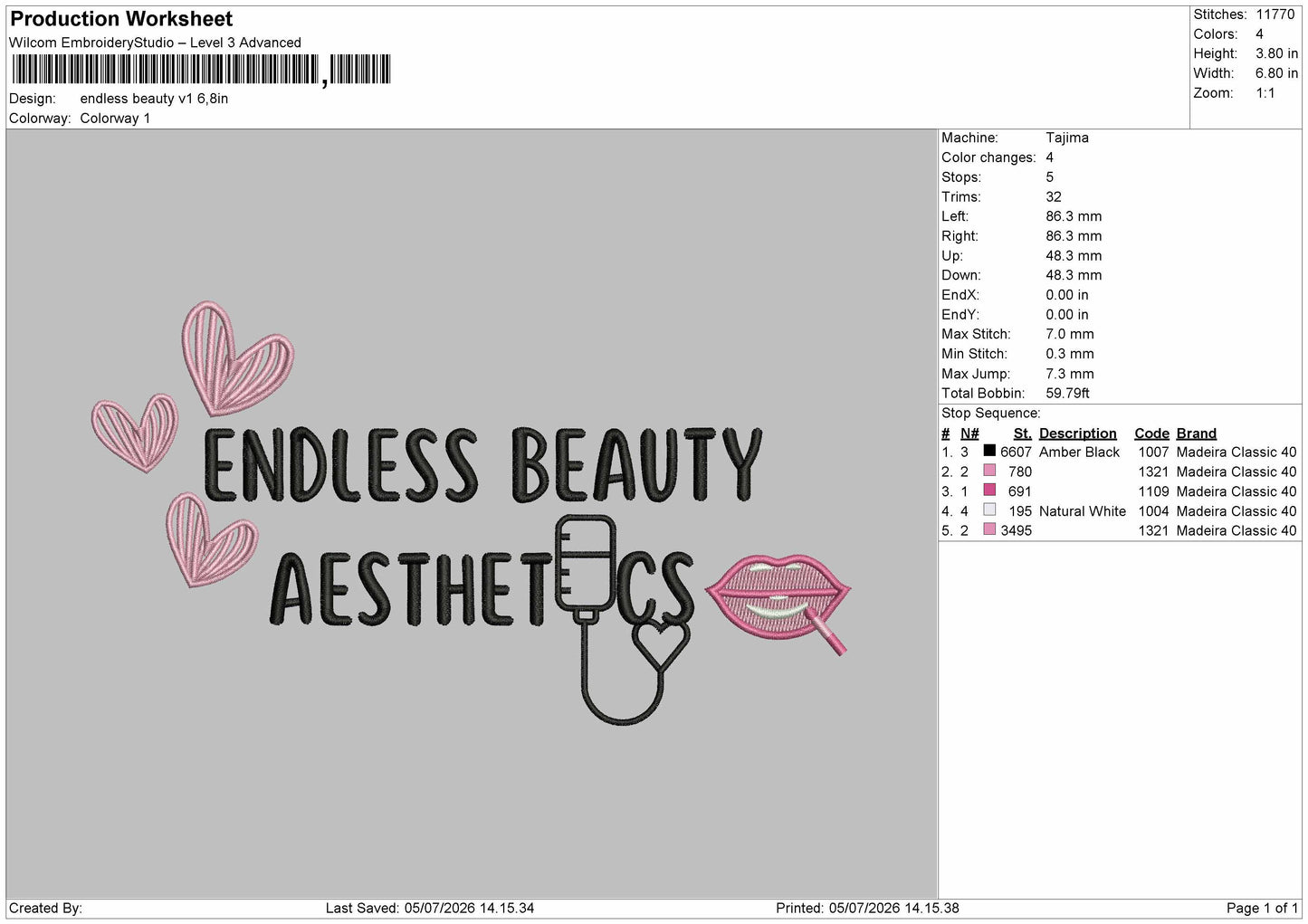
Task: Click the zoom value '1:1'
Action: click(x=1265, y=93)
